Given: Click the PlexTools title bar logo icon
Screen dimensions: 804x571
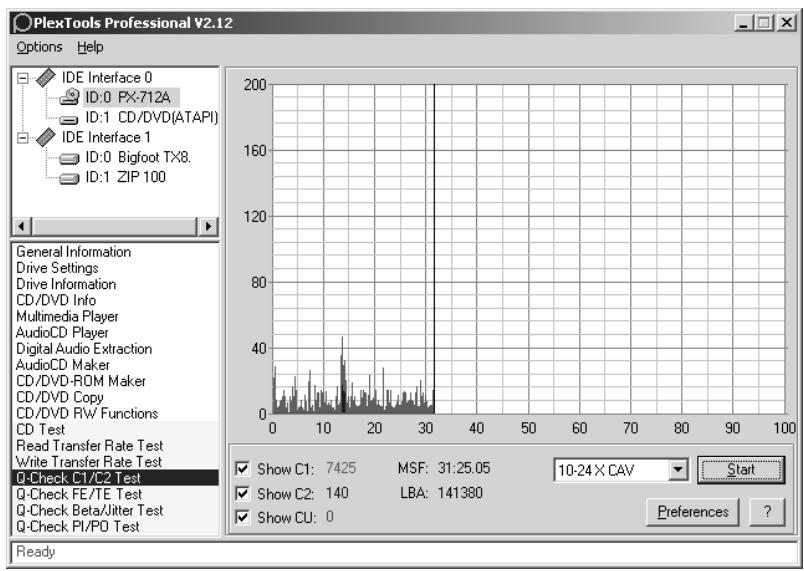Looking at the screenshot, I should (23, 23).
